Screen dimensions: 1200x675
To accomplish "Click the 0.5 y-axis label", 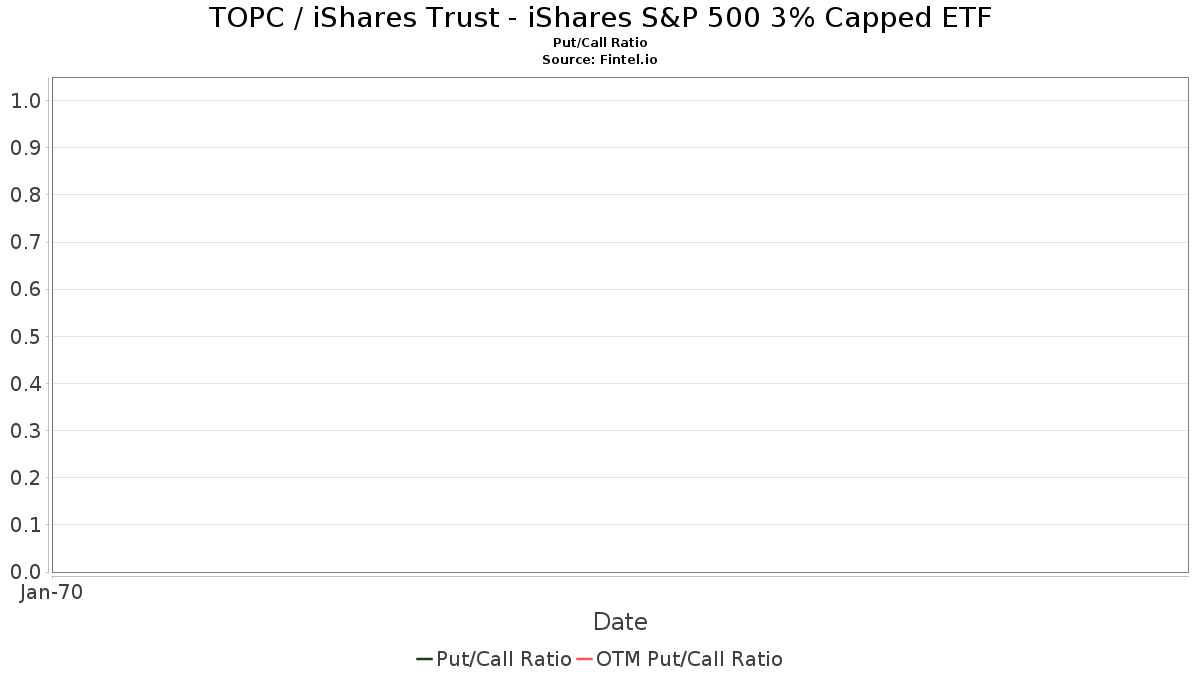I will point(26,336).
